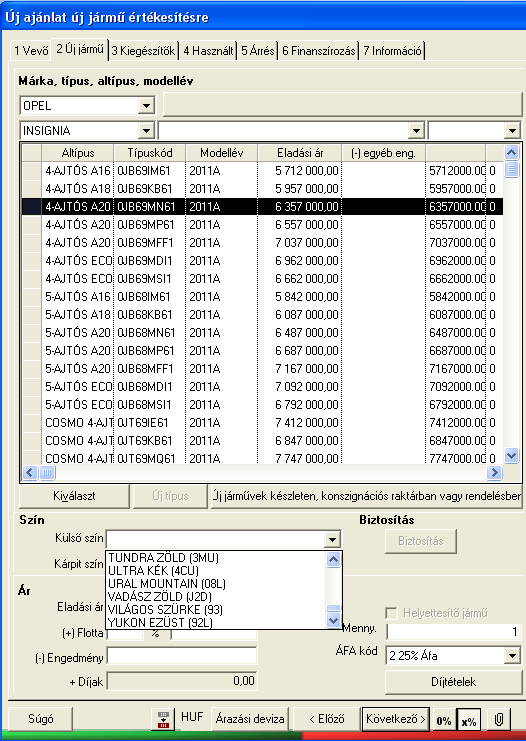The width and height of the screenshot is (526, 741).
Task: Choose VADÁSZ ZÖLD (J2D) color
Action: tap(216, 597)
